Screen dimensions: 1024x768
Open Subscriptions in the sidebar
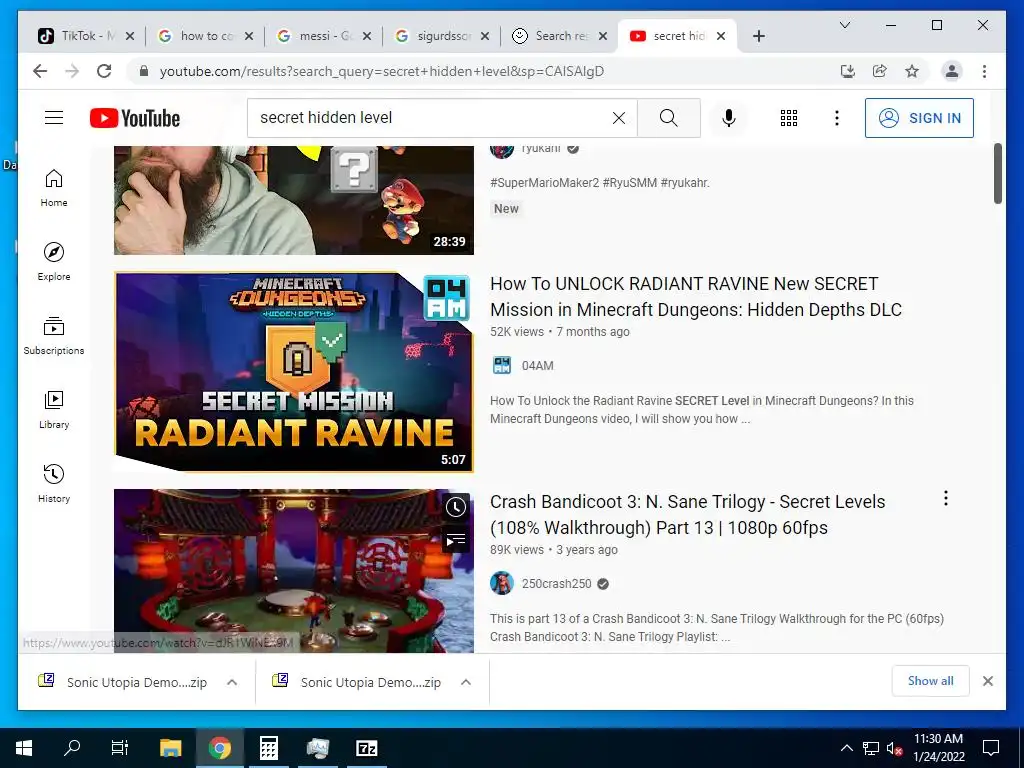click(54, 336)
